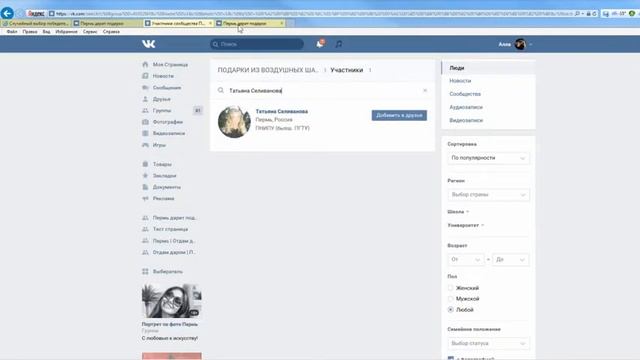Switch to Новости search category

489,81
